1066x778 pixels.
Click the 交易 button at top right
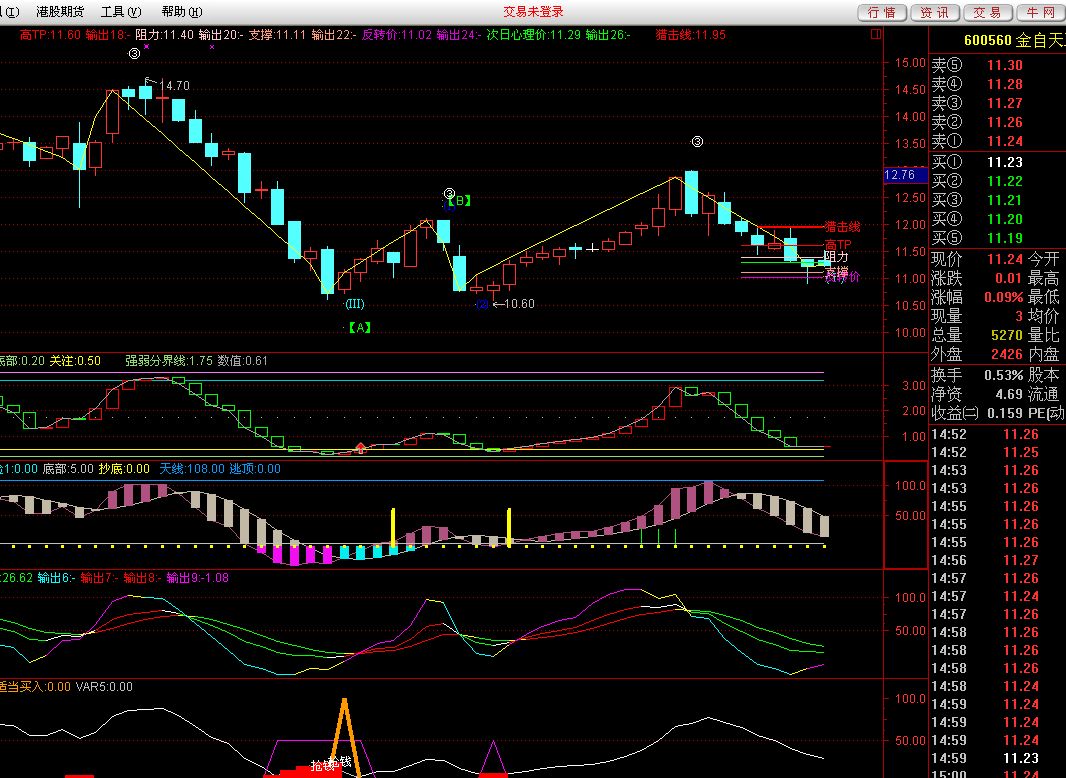pos(987,12)
